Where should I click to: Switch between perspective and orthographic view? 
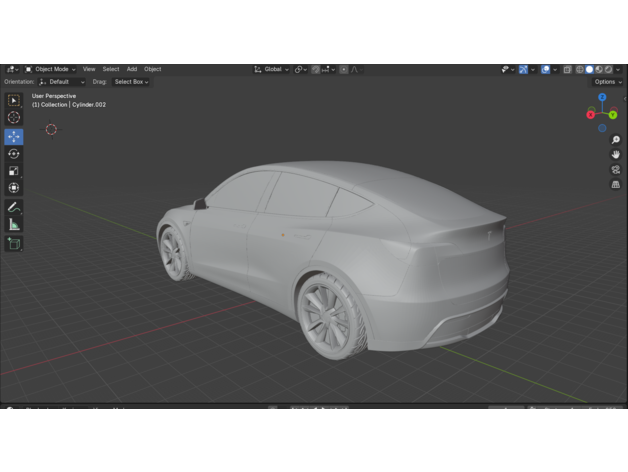coord(616,185)
